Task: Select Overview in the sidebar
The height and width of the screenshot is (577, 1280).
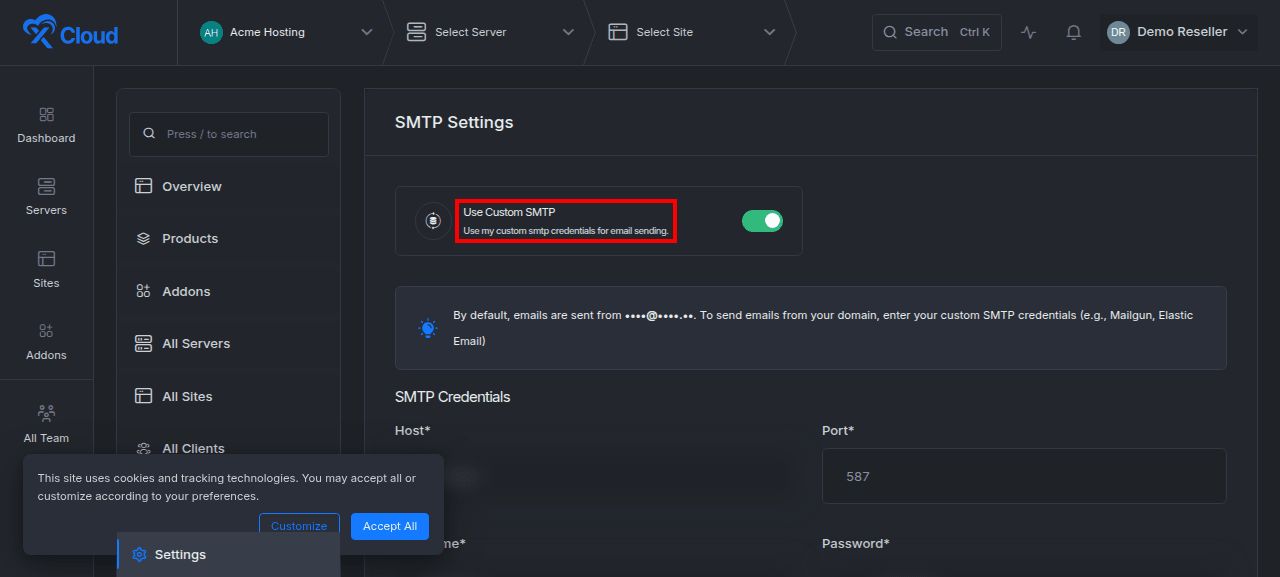Action: click(x=228, y=187)
